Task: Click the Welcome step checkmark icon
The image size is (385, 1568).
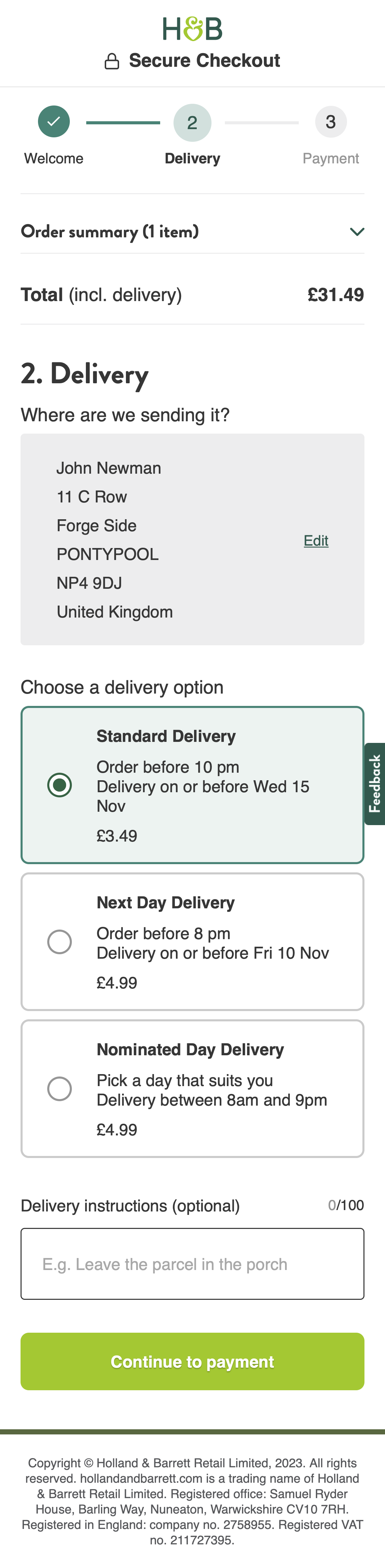Action: (53, 122)
